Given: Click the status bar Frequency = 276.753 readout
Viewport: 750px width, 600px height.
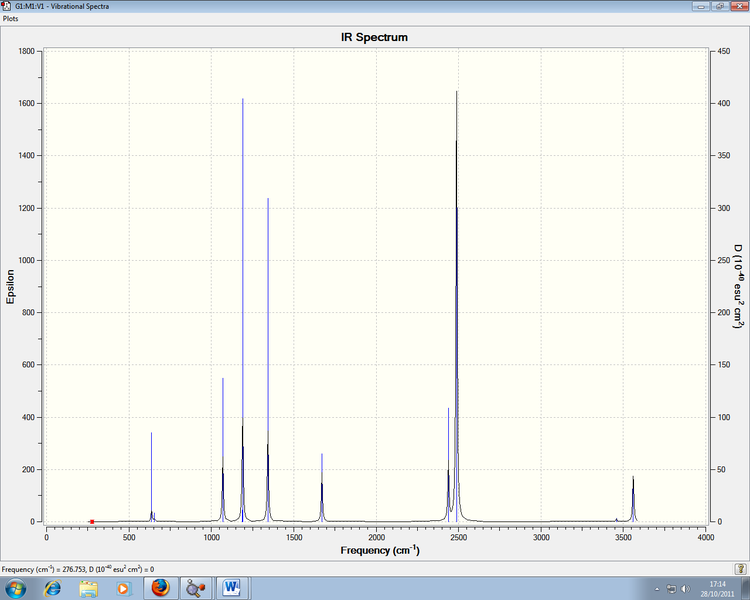Looking at the screenshot, I should [x=78, y=569].
